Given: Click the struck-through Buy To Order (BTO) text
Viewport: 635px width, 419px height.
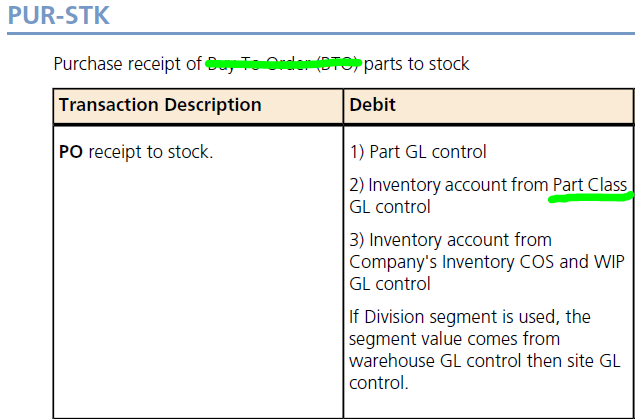Looking at the screenshot, I should [283, 64].
